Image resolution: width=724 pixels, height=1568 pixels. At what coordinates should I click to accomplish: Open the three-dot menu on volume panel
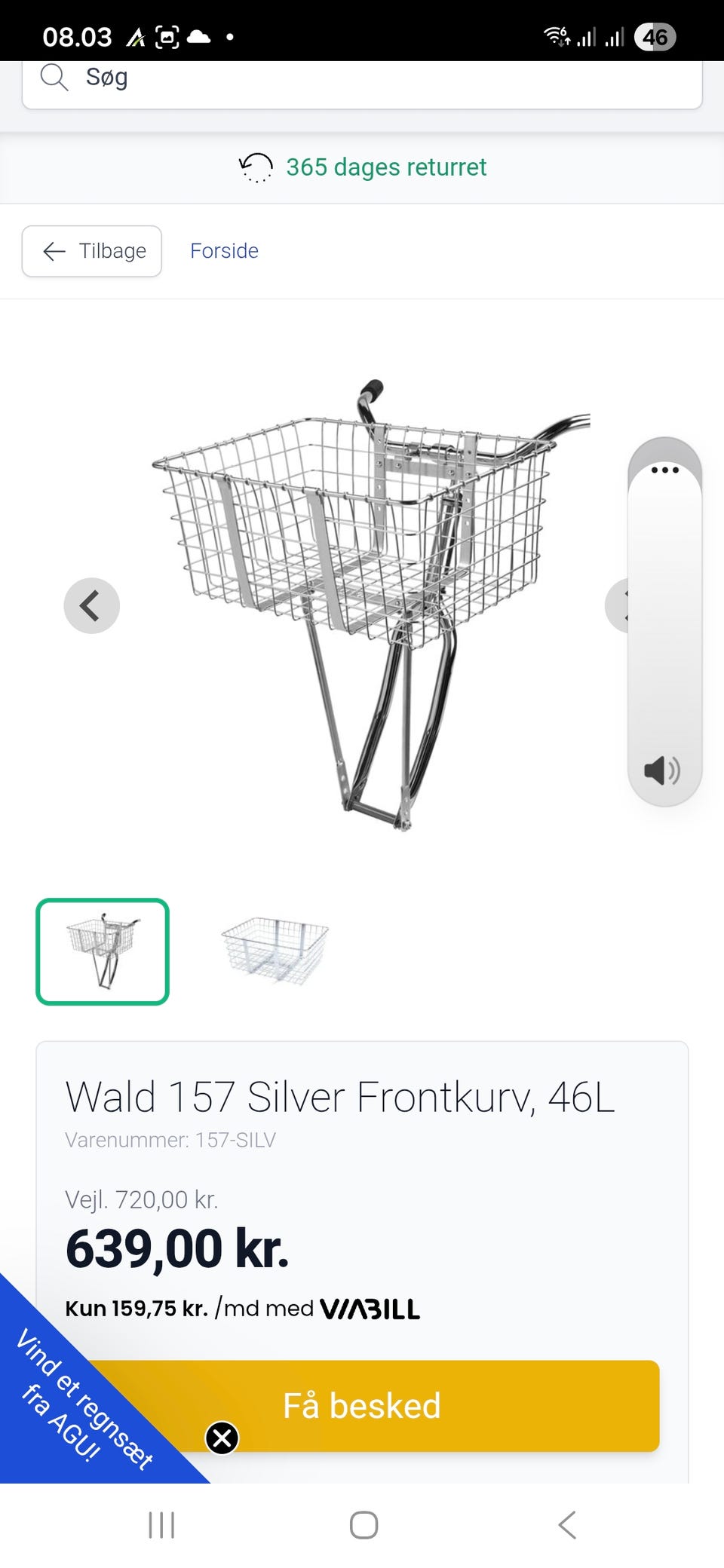665,470
